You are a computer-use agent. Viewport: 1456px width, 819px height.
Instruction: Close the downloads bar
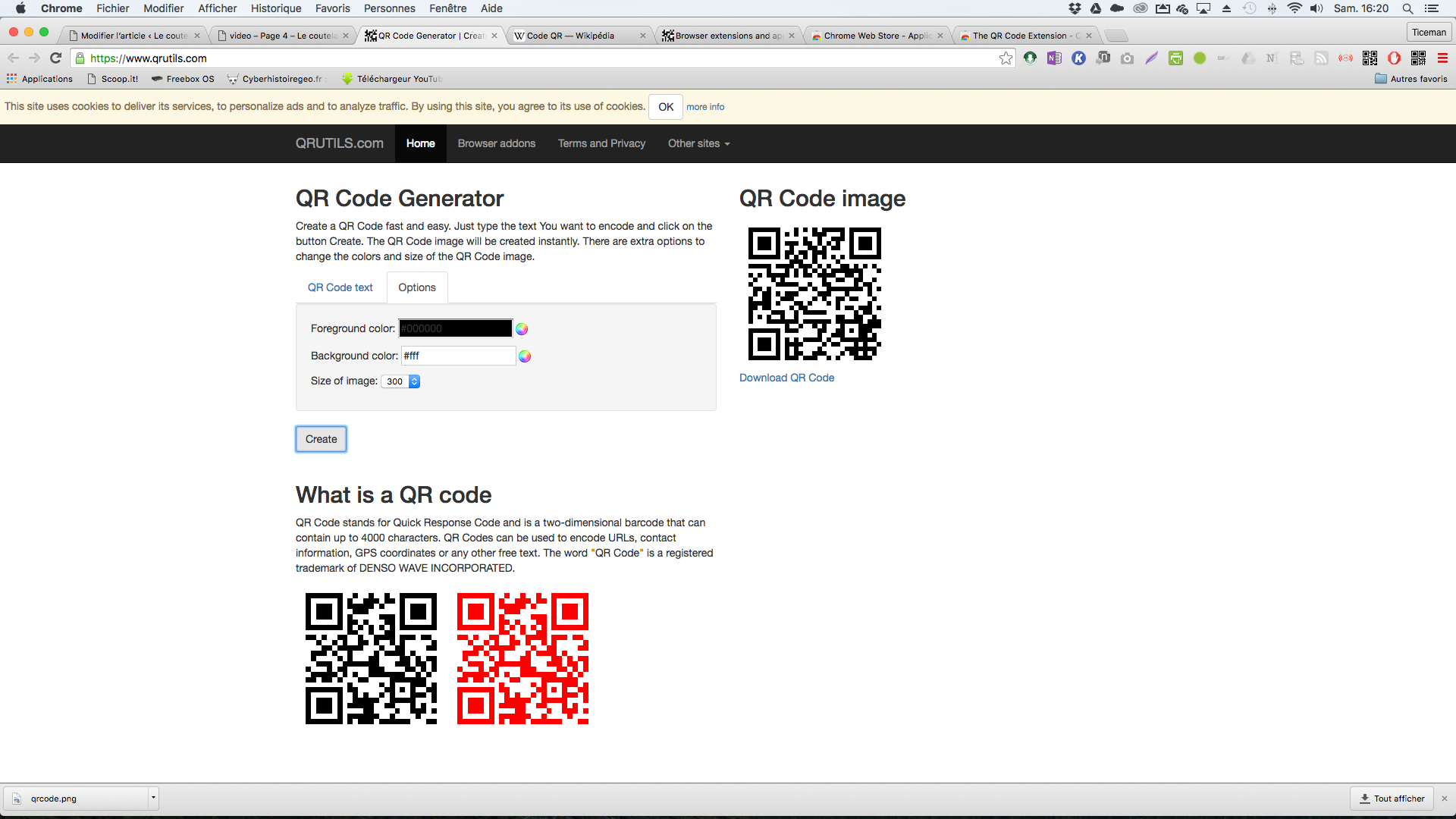(x=1445, y=799)
